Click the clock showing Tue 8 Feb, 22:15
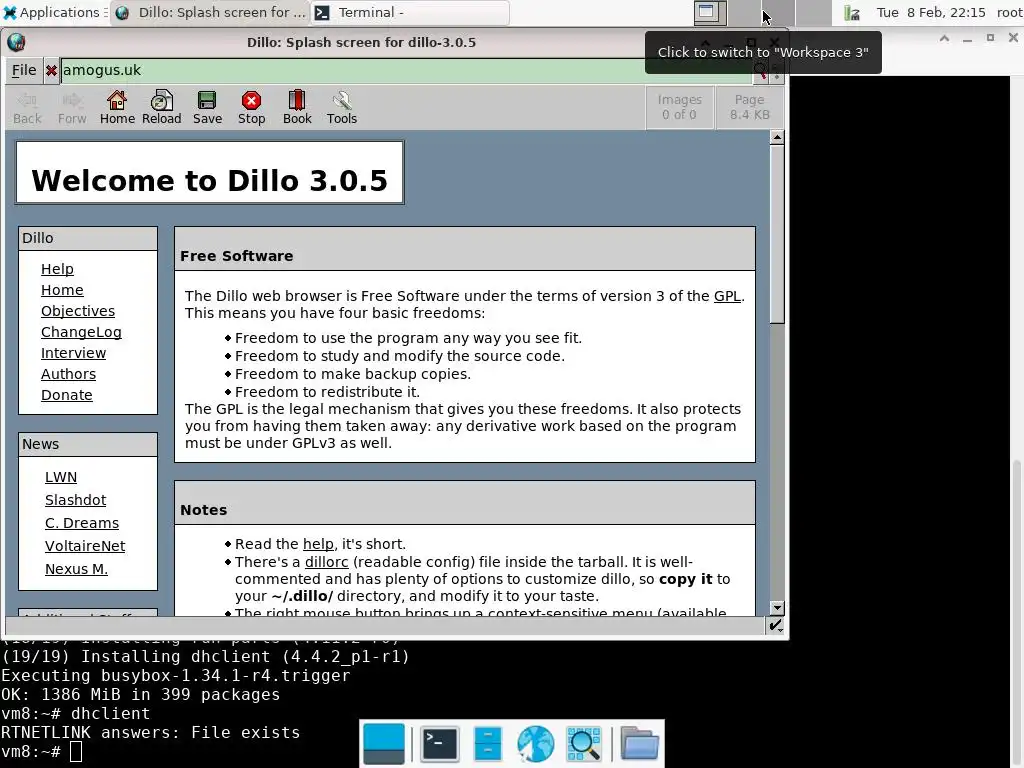The height and width of the screenshot is (768, 1024). [931, 12]
